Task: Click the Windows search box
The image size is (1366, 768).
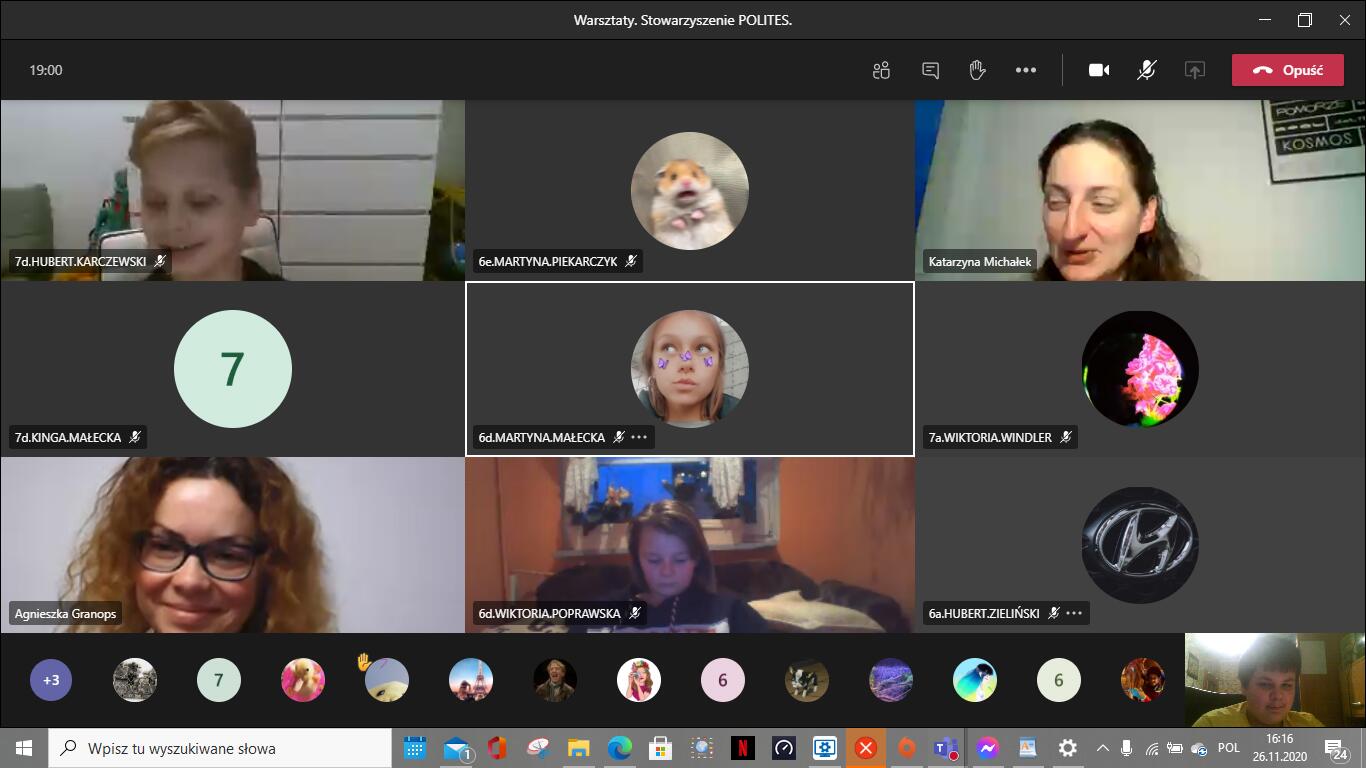Action: (220, 748)
